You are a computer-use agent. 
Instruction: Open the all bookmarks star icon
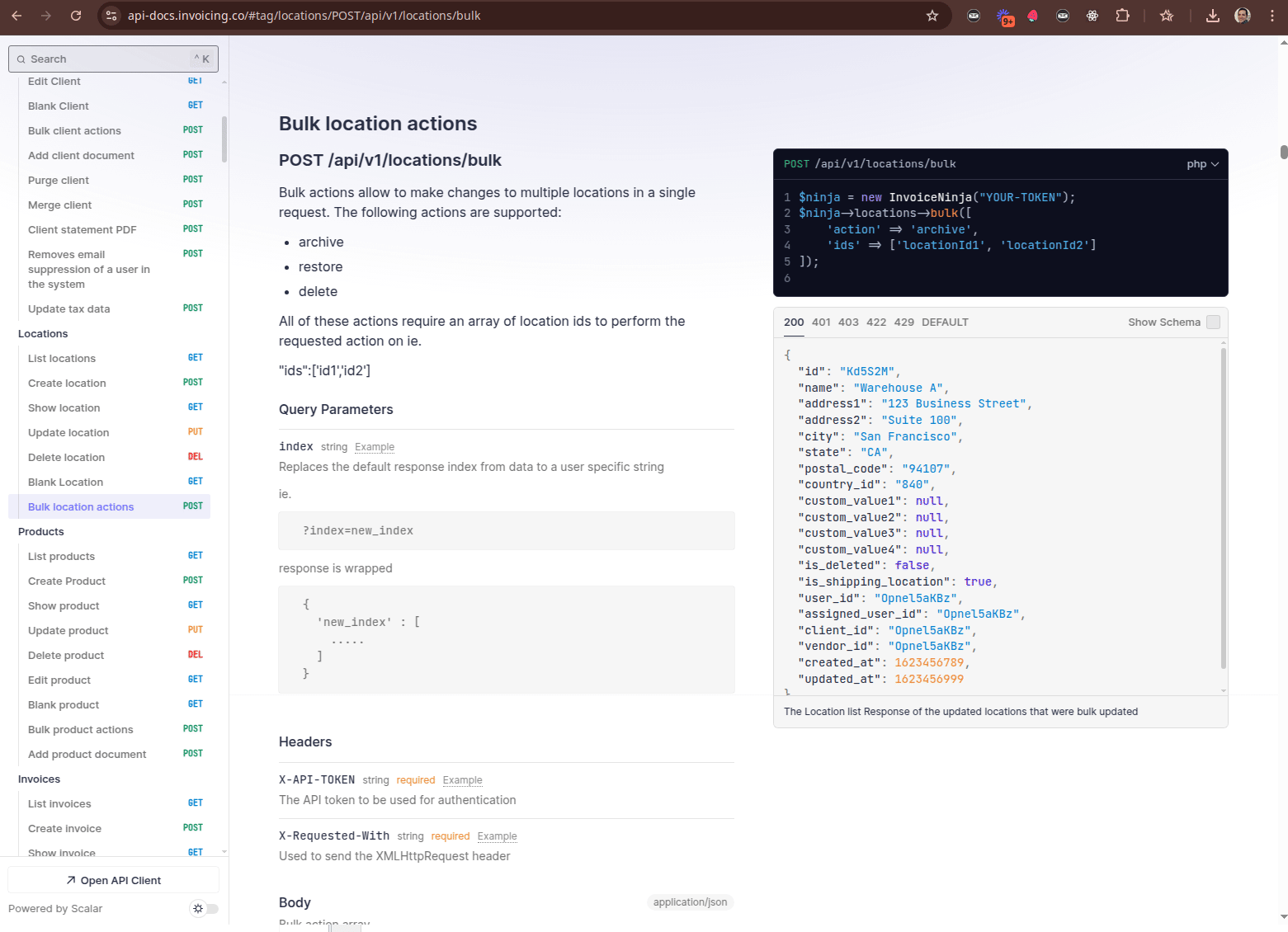[1167, 16]
